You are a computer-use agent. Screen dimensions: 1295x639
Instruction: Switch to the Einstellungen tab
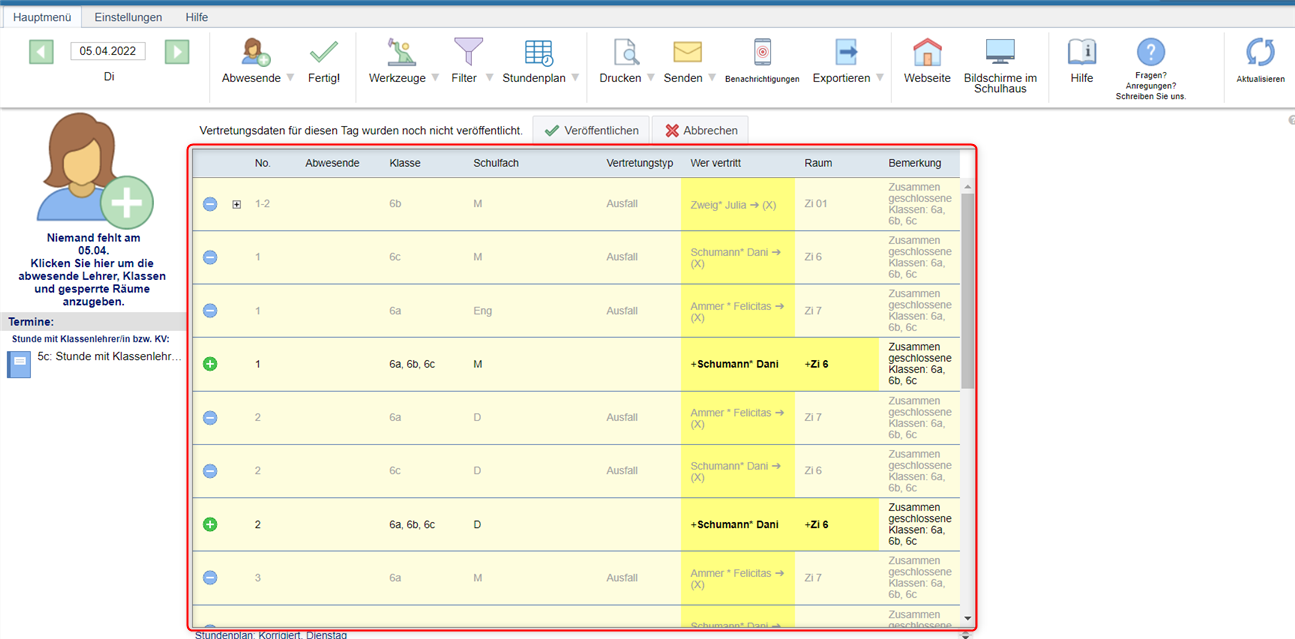click(x=129, y=17)
